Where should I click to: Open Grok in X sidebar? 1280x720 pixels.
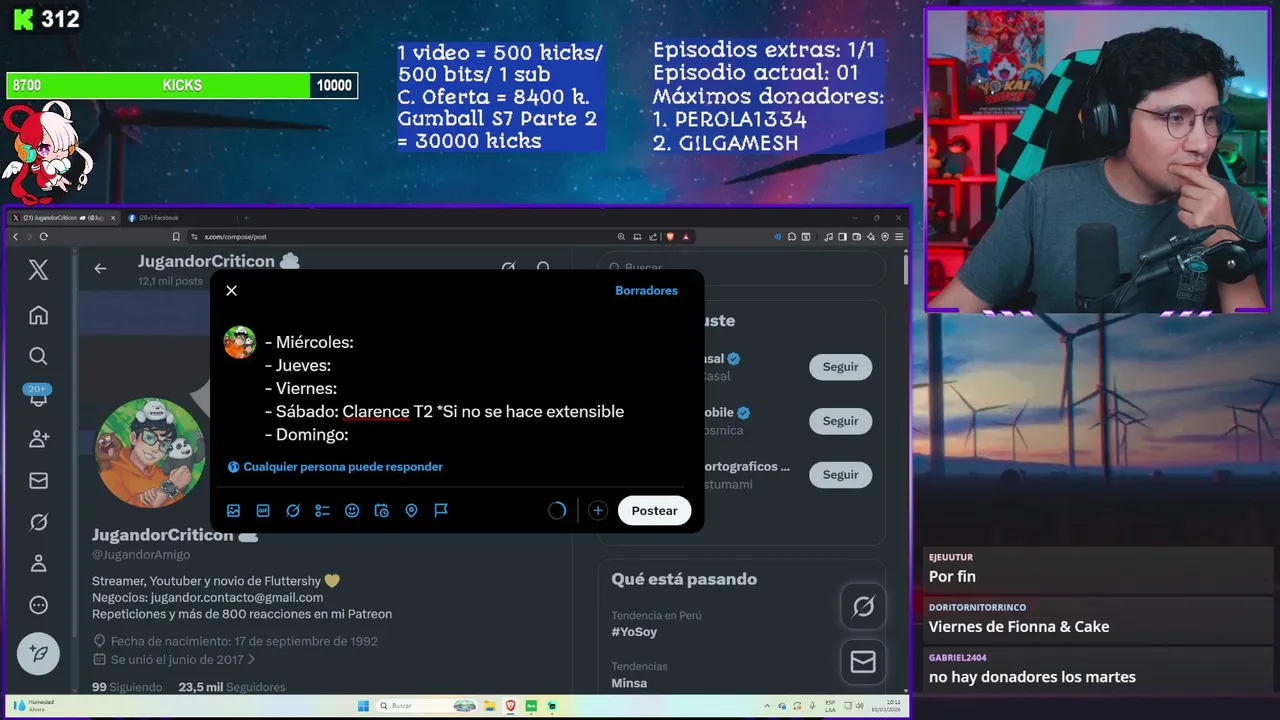pyautogui.click(x=38, y=522)
